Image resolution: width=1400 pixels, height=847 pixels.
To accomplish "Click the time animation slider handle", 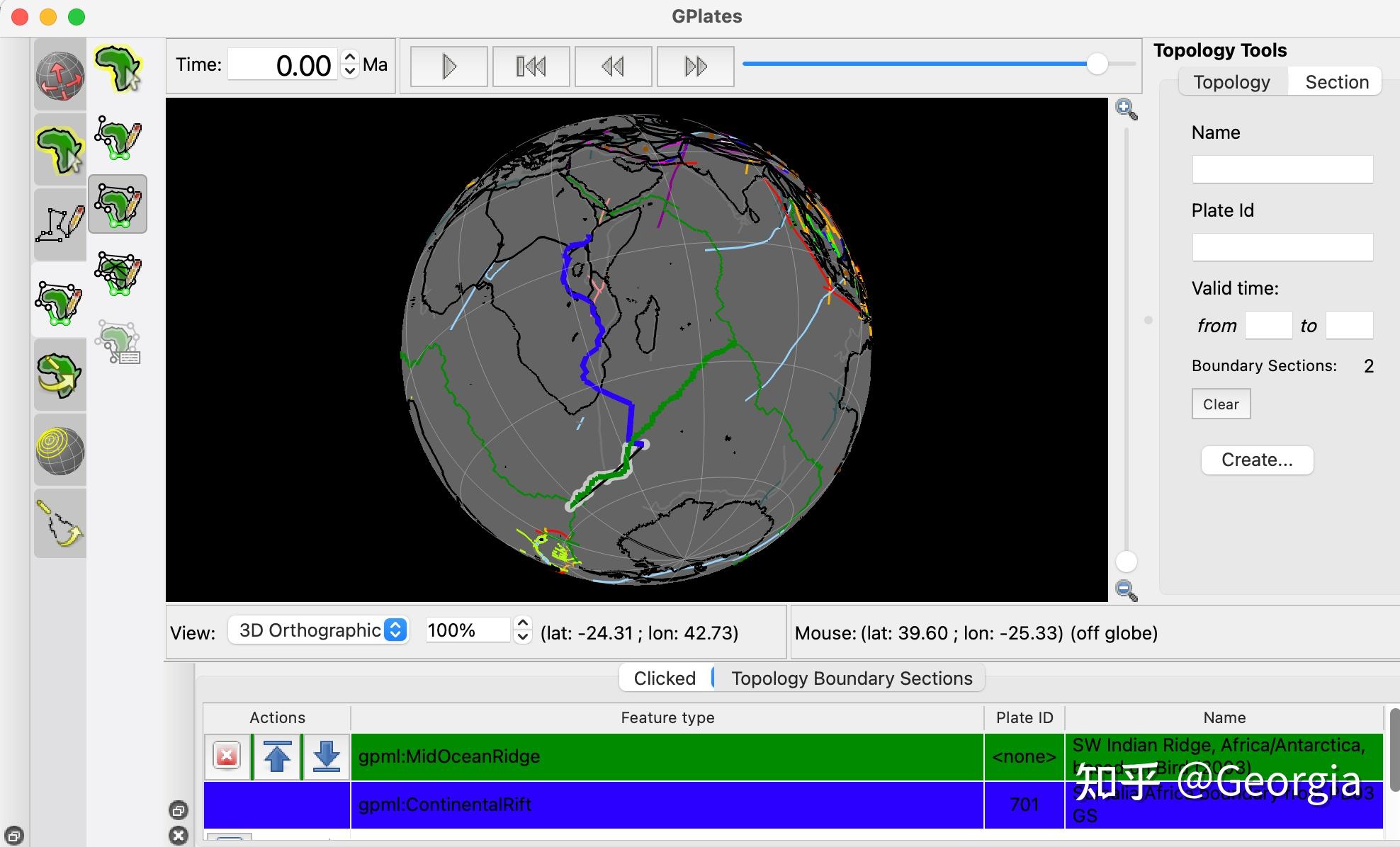I will click(x=1097, y=64).
